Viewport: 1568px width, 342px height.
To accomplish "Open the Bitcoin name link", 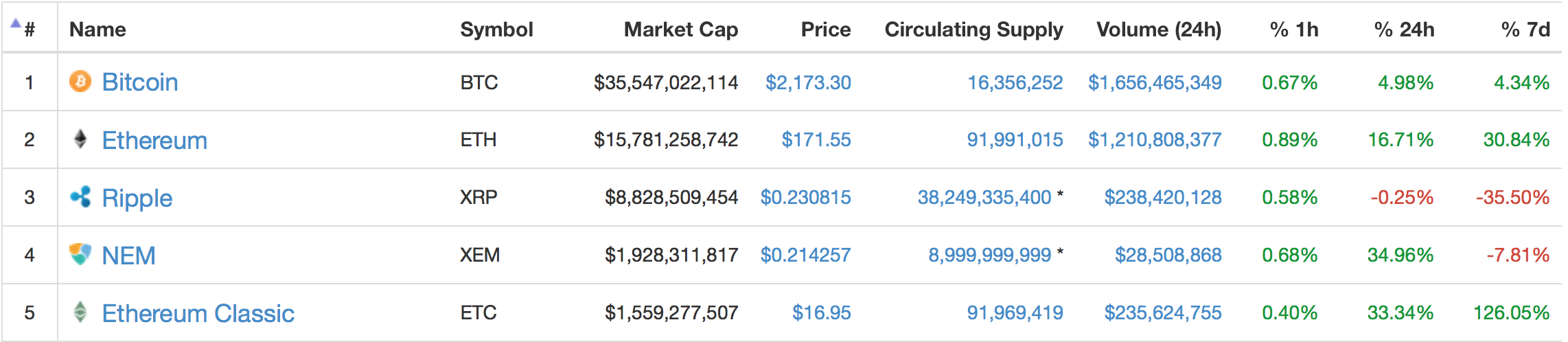I will [x=140, y=82].
